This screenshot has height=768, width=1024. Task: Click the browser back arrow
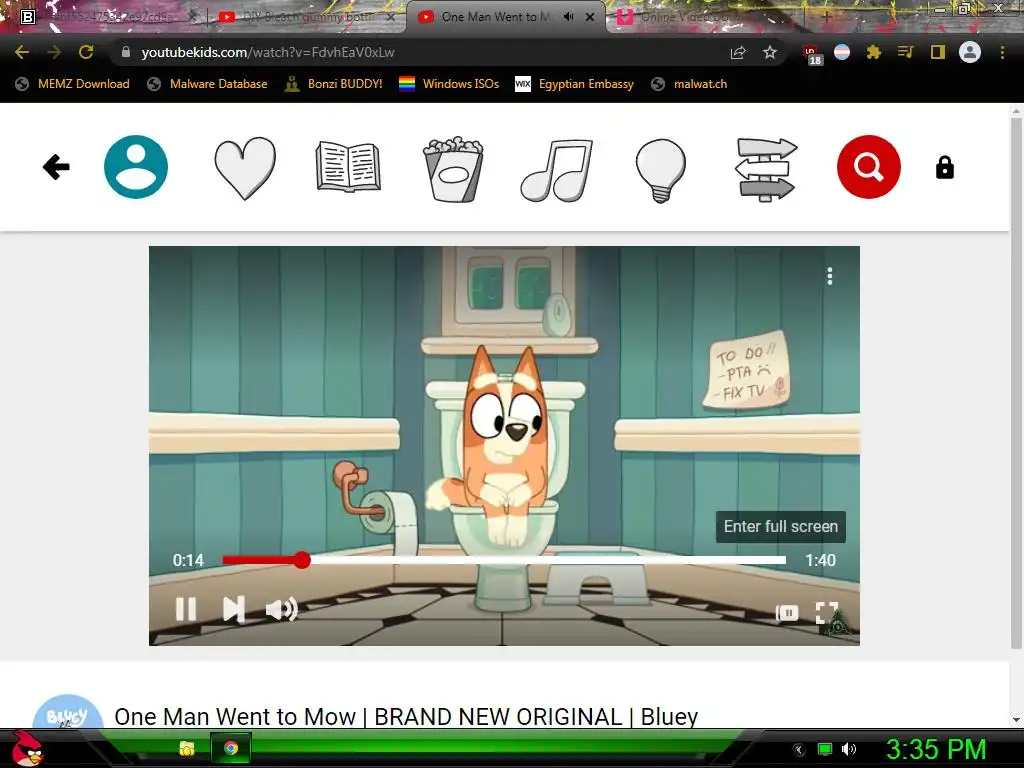[x=22, y=52]
